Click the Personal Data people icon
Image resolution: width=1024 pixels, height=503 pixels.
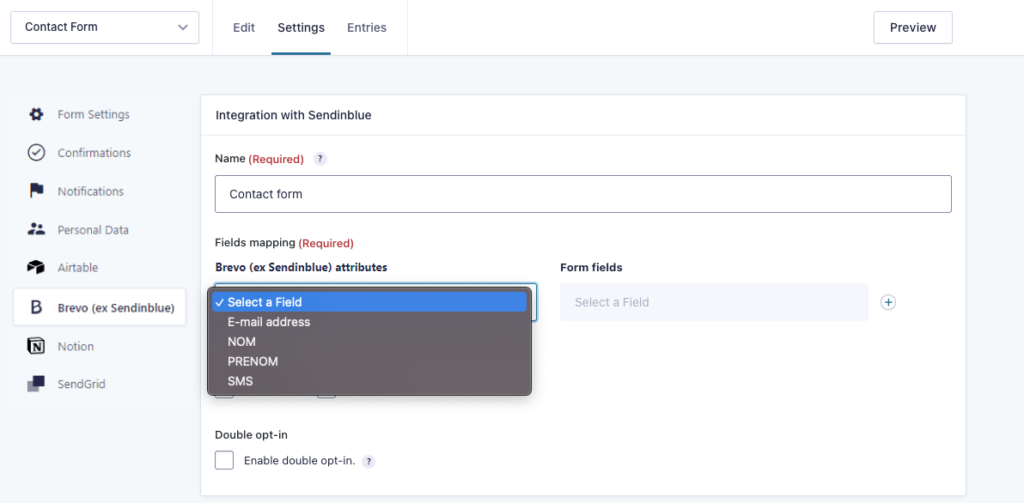(x=36, y=229)
